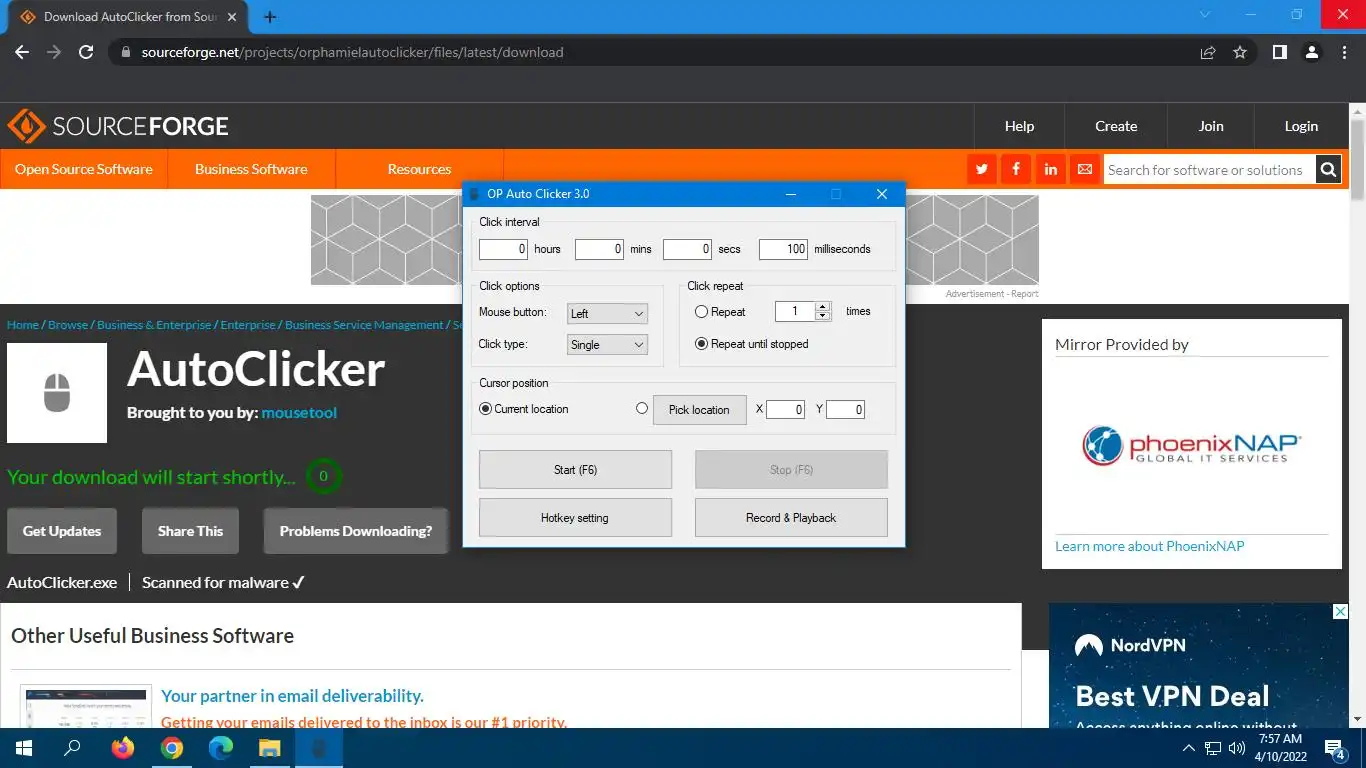Open the Windows Start menu

tap(24, 747)
